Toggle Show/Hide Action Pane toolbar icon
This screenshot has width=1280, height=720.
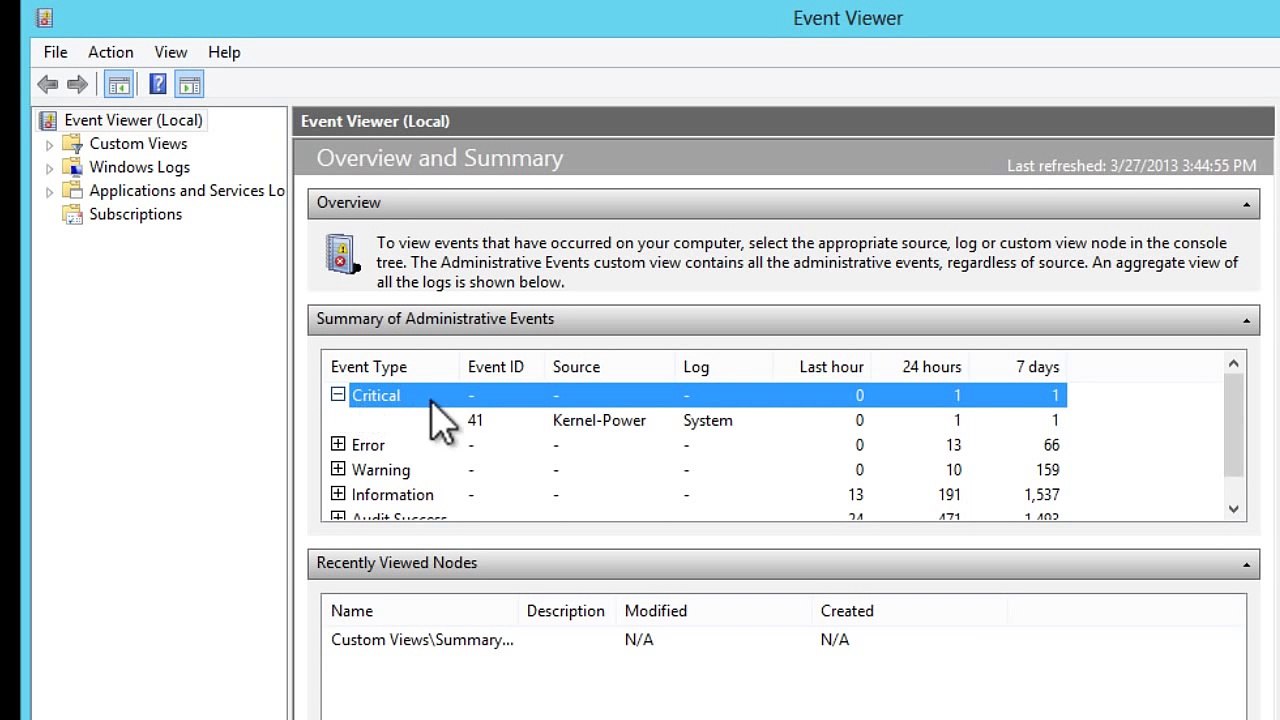189,85
